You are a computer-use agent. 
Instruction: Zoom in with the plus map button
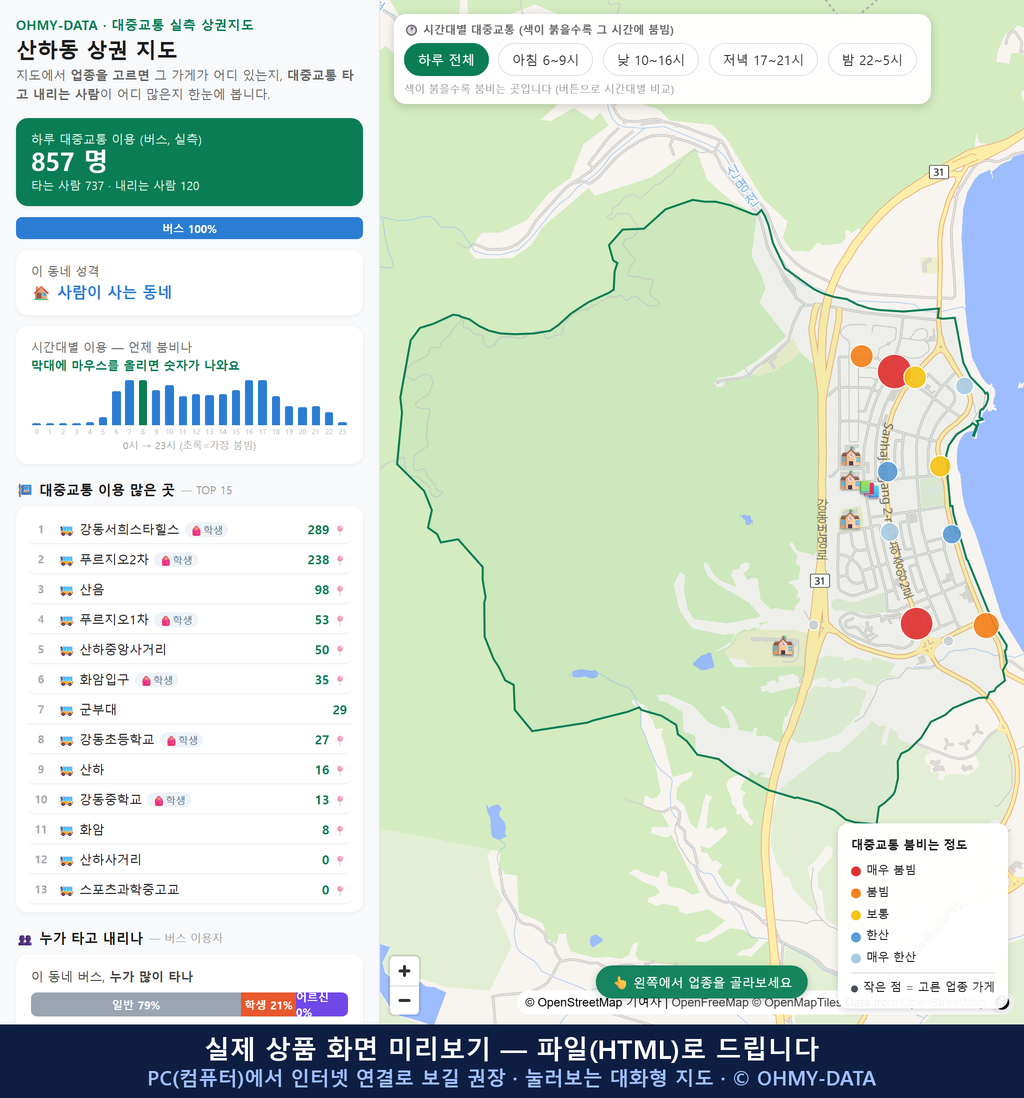pyautogui.click(x=404, y=971)
